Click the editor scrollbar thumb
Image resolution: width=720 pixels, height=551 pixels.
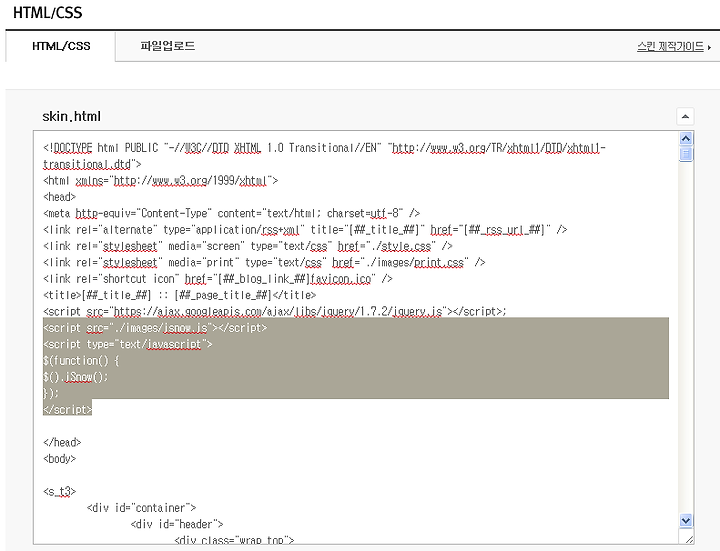click(686, 154)
